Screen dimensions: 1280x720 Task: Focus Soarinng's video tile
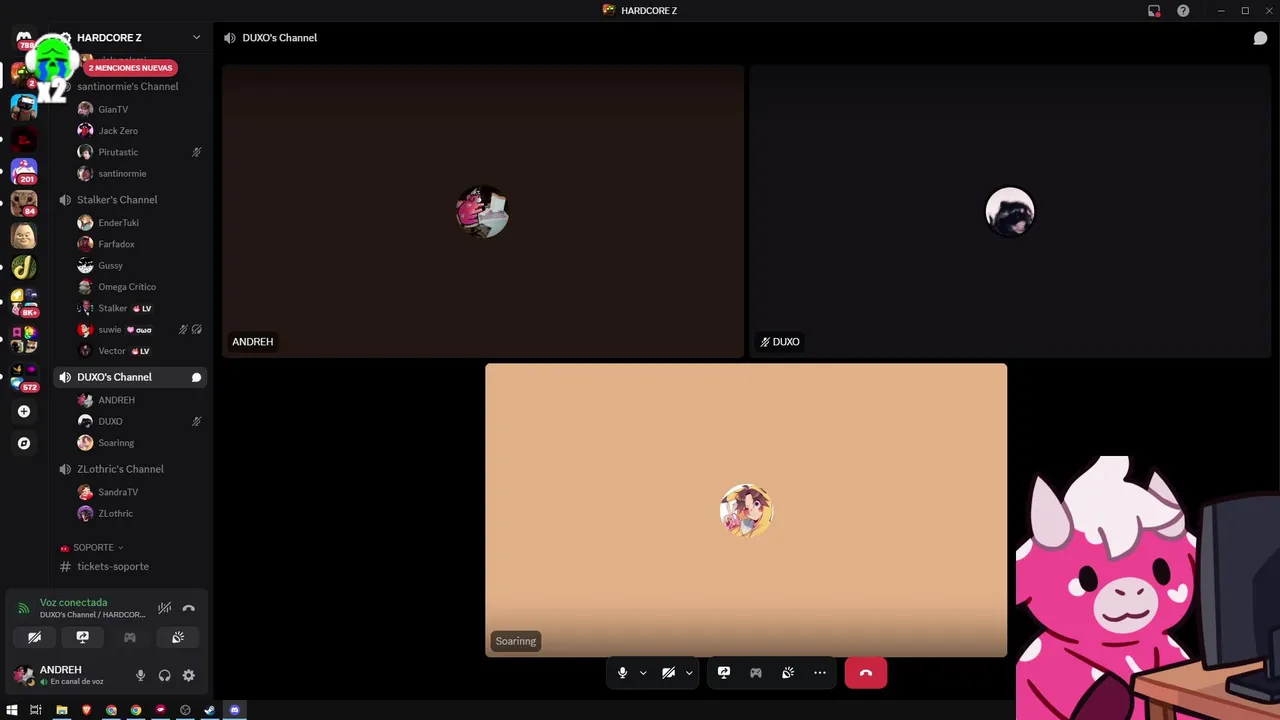tap(746, 510)
